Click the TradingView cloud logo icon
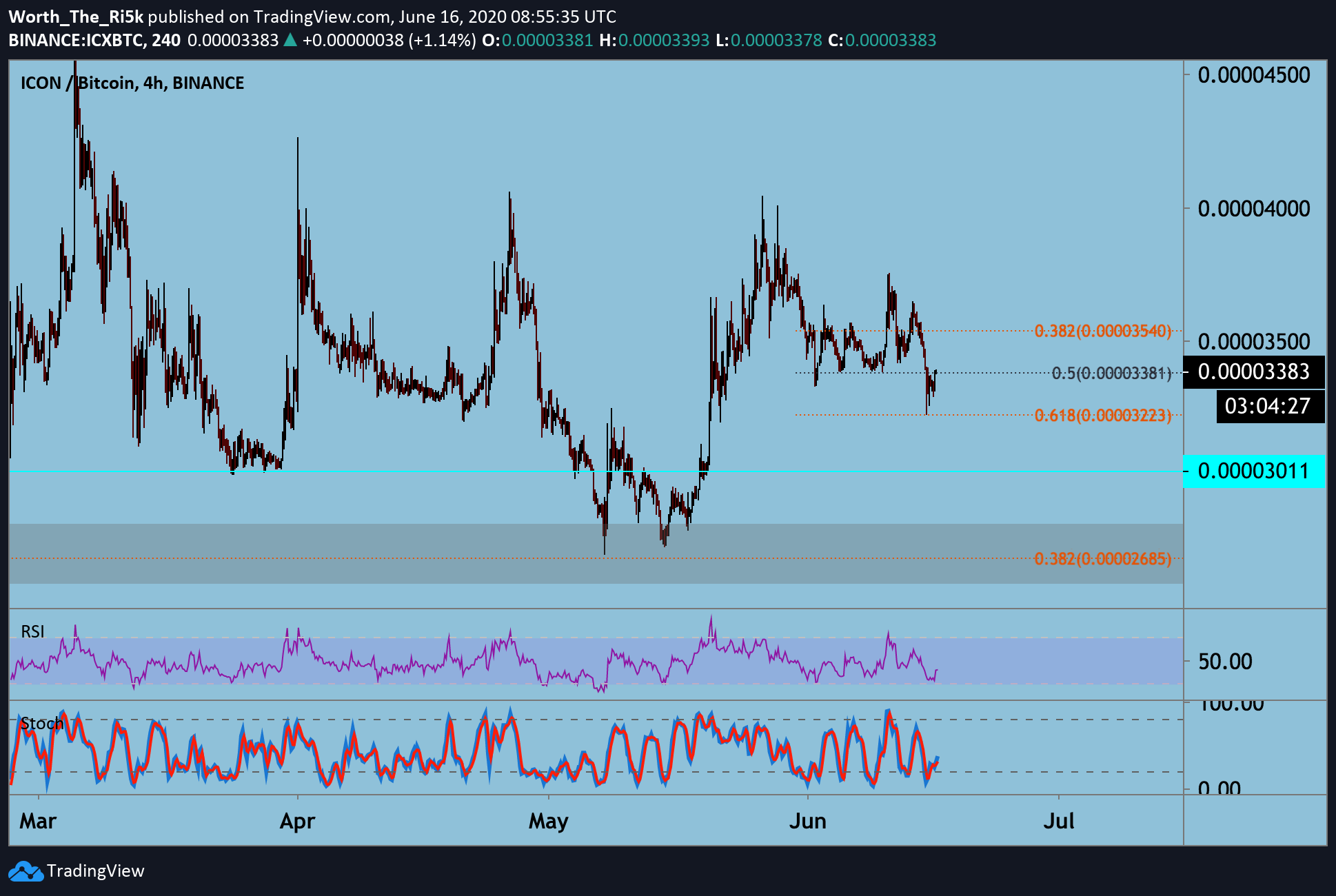 [26, 871]
